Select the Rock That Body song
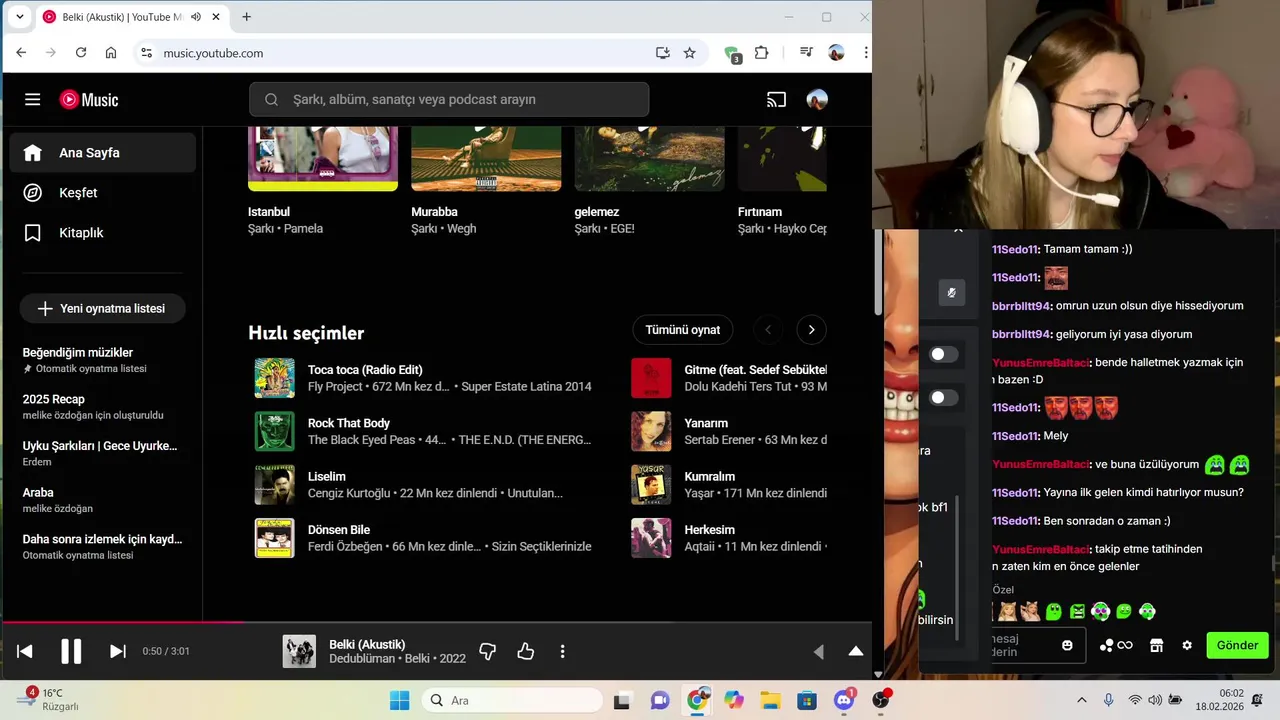 click(x=349, y=423)
